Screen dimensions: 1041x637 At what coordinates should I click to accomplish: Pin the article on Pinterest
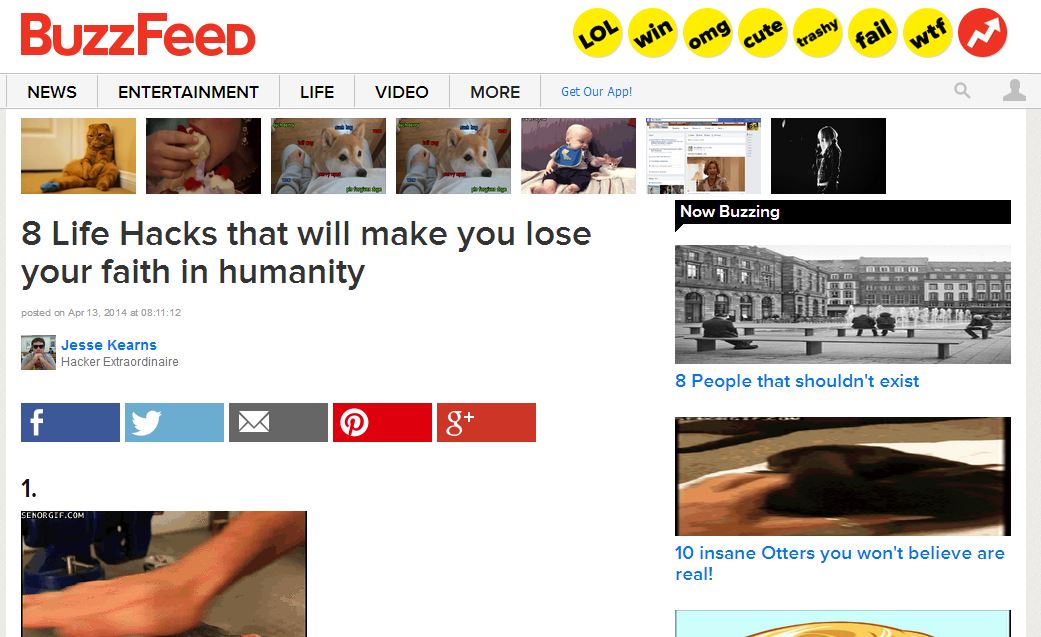click(382, 422)
